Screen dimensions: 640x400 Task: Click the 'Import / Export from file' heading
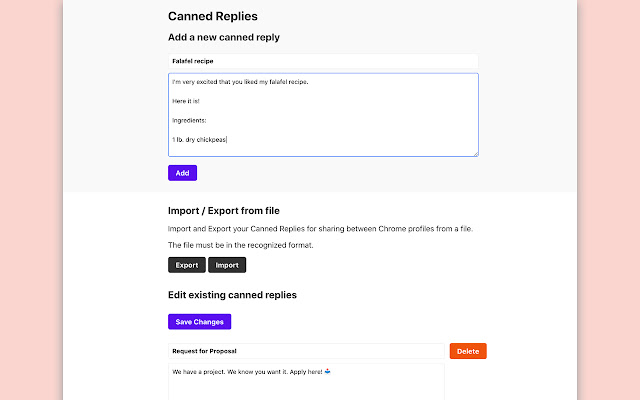click(224, 210)
